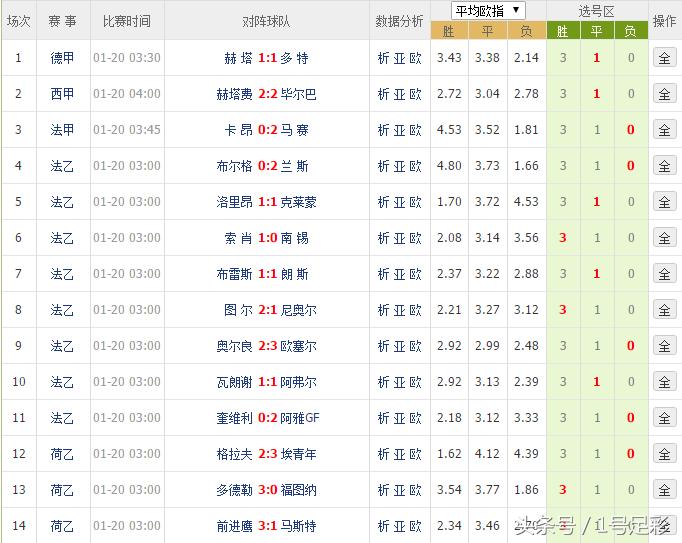Open the 平均欧指 odds dropdown

pos(488,10)
